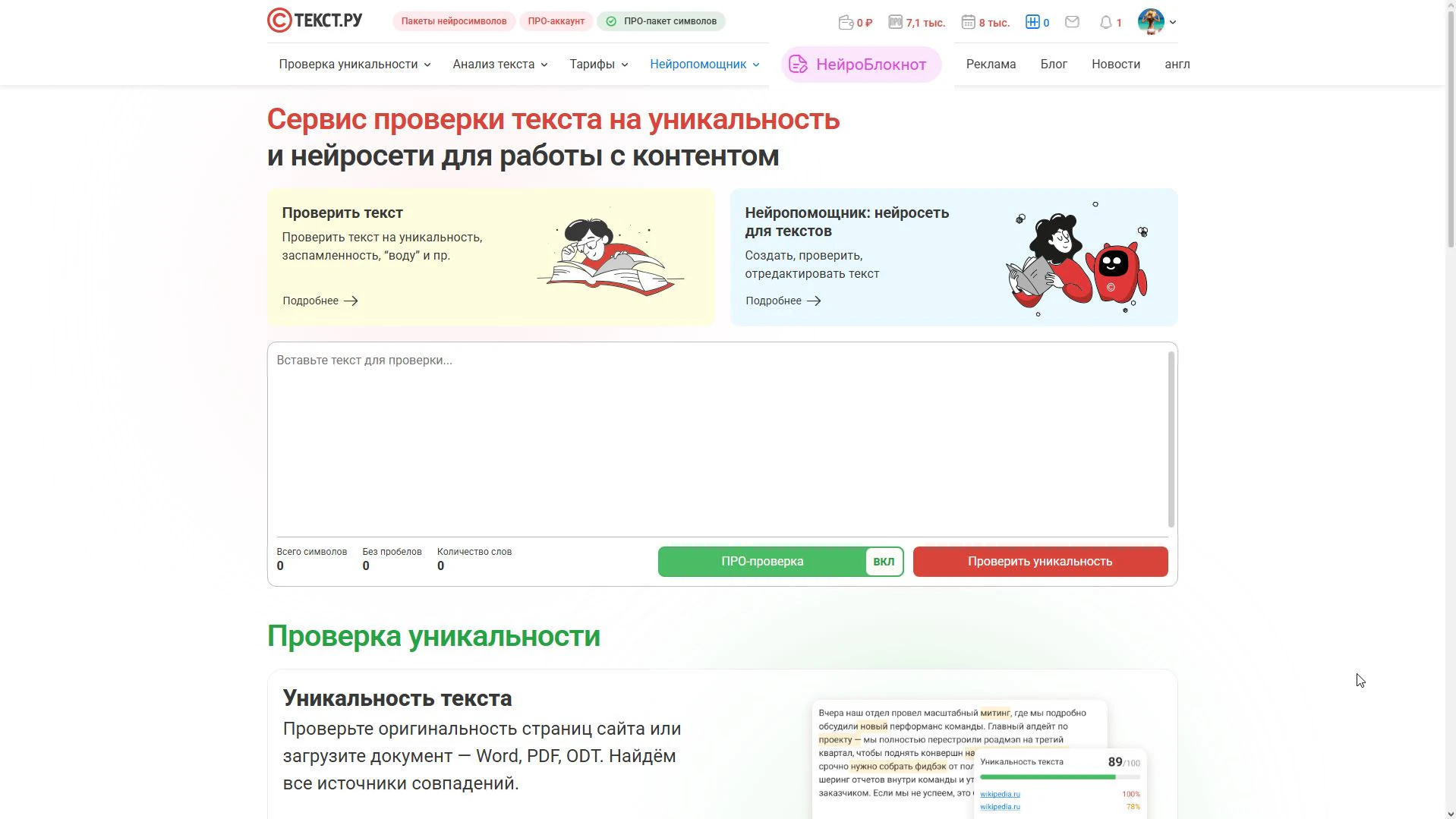Click the arrow icon next to Подробнее in Нейропомощник card
1456x819 pixels.
[x=814, y=301]
